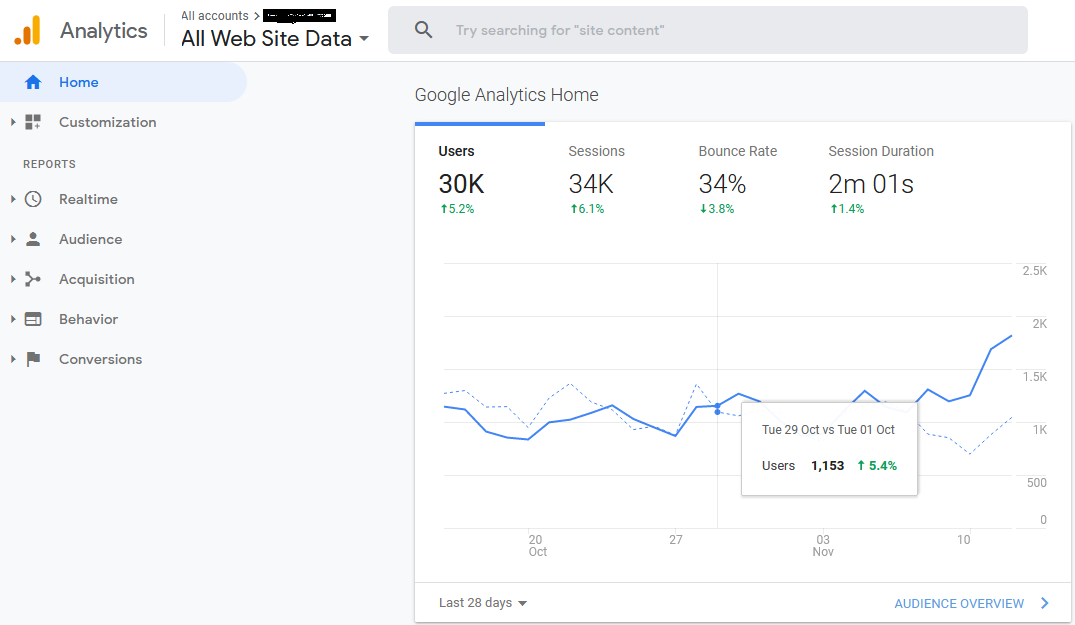Expand the Realtime reports
Viewport: 1075px width, 625px height.
[13, 199]
